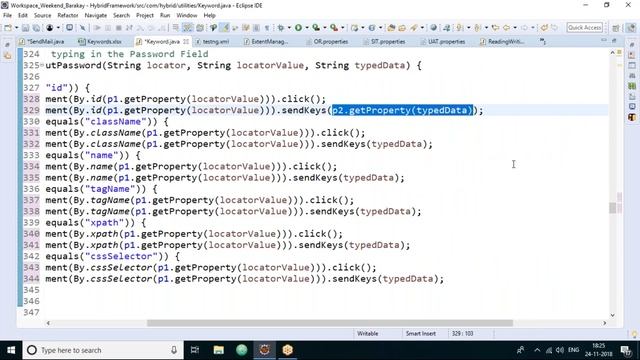
Task: Click the Previous Annotation icon
Action: 477,28
